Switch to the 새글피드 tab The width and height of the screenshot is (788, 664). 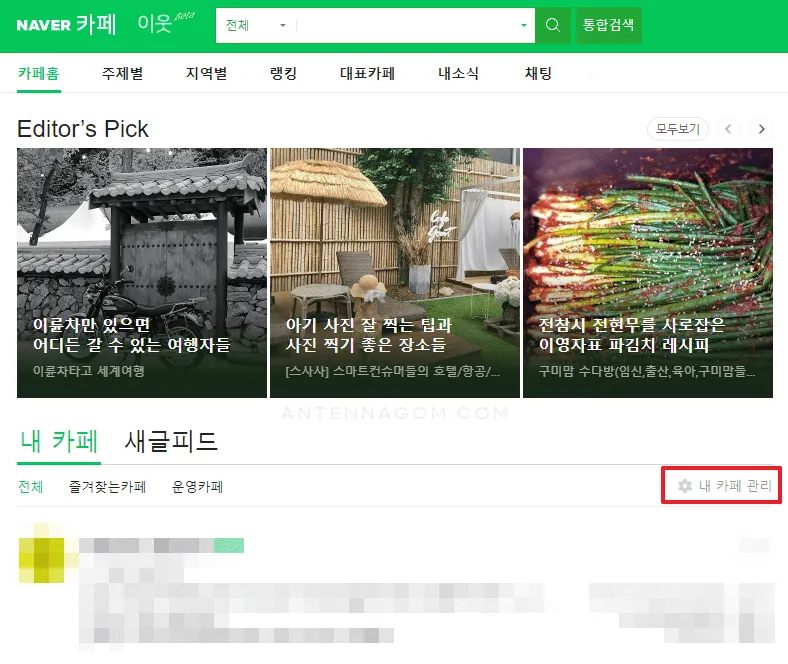pos(171,441)
